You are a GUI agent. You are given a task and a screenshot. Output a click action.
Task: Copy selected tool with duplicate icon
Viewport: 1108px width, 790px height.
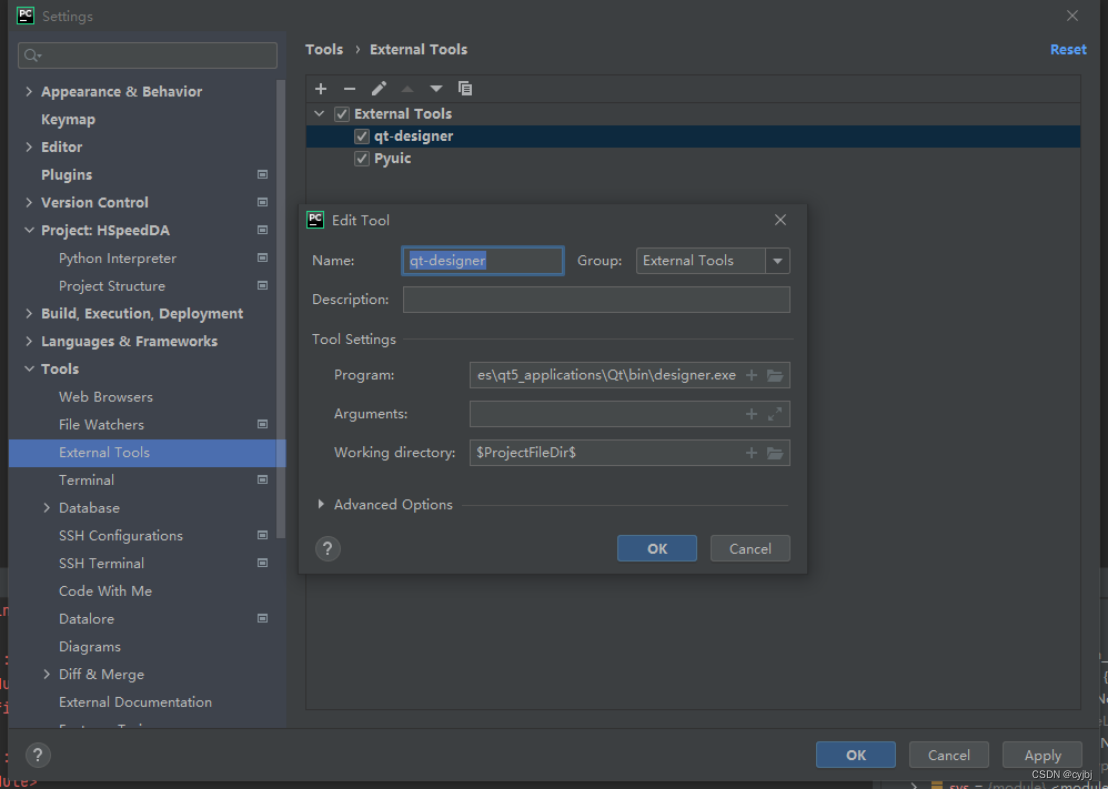pyautogui.click(x=465, y=89)
